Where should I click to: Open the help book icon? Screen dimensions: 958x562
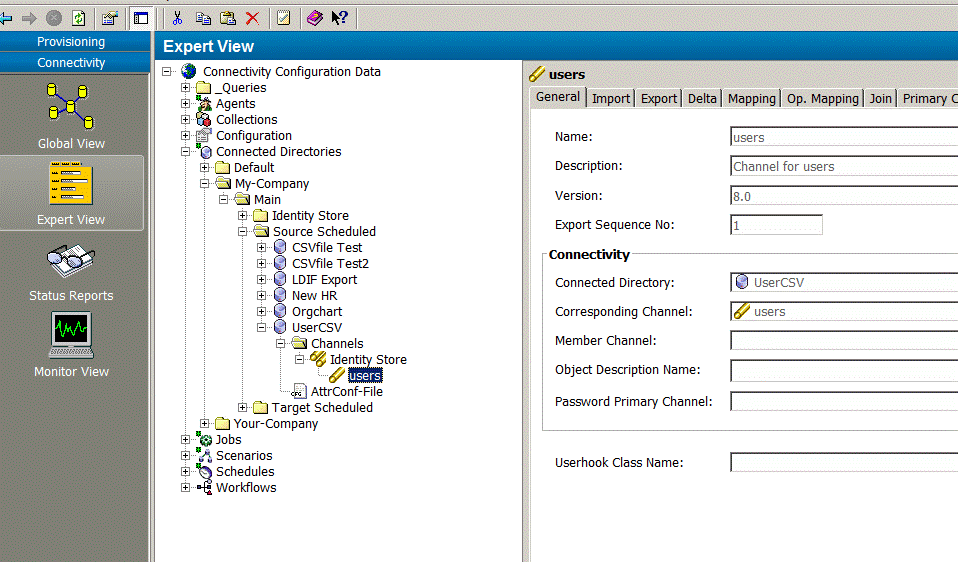(314, 18)
